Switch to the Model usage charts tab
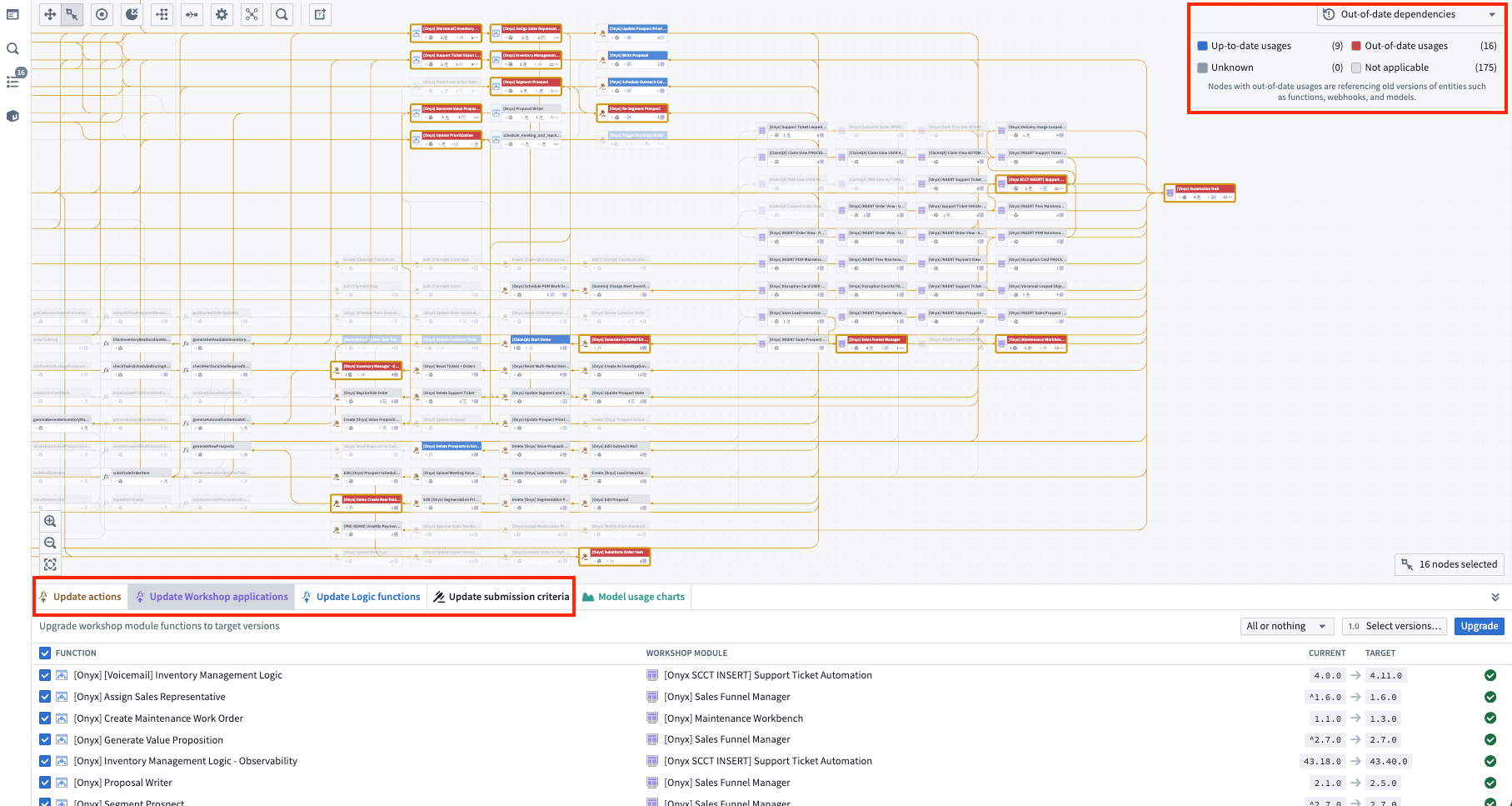The width and height of the screenshot is (1512, 806). pyautogui.click(x=634, y=596)
